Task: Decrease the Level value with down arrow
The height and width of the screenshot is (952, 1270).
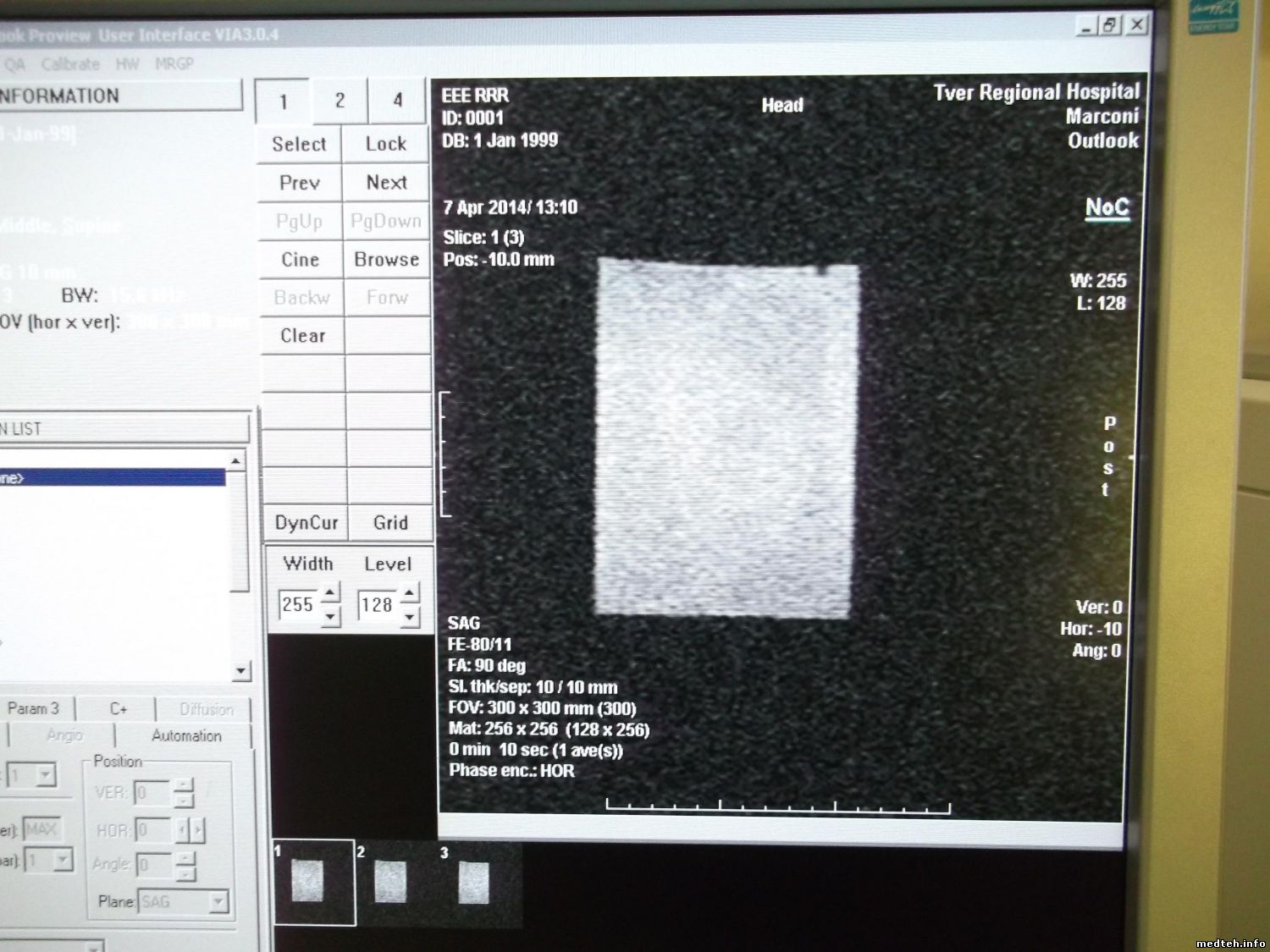Action: click(x=410, y=617)
